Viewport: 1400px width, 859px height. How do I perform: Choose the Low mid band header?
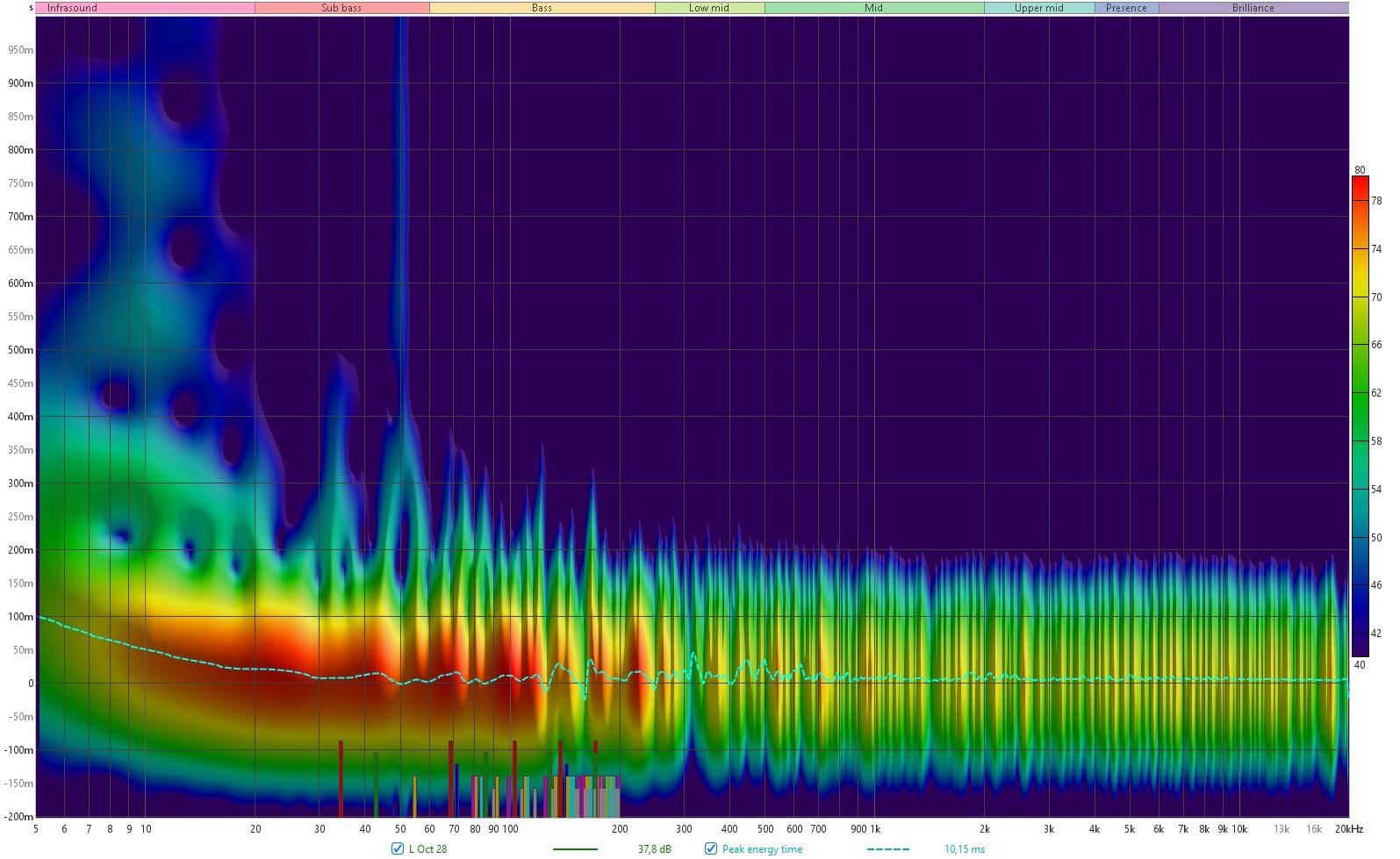(x=709, y=8)
